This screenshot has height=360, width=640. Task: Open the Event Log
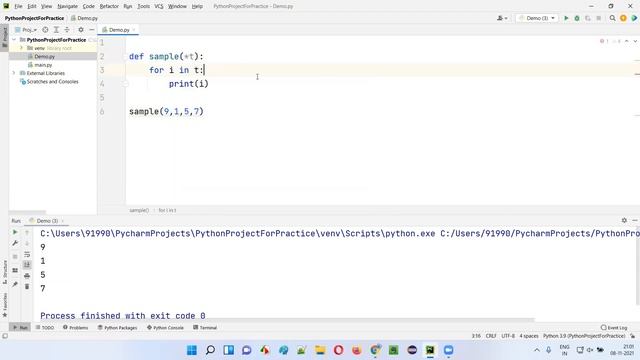tap(614, 327)
